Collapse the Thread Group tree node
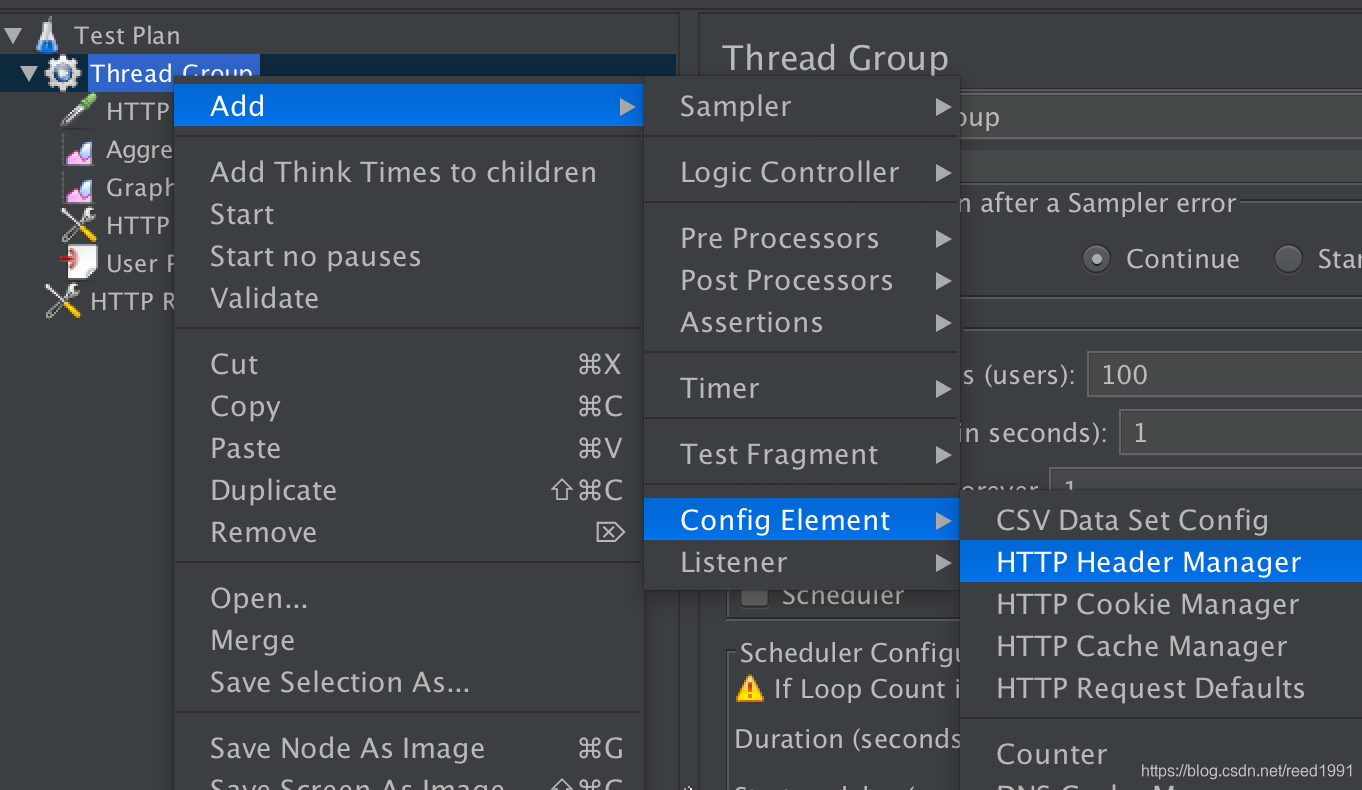This screenshot has height=790, width=1362. tap(29, 74)
